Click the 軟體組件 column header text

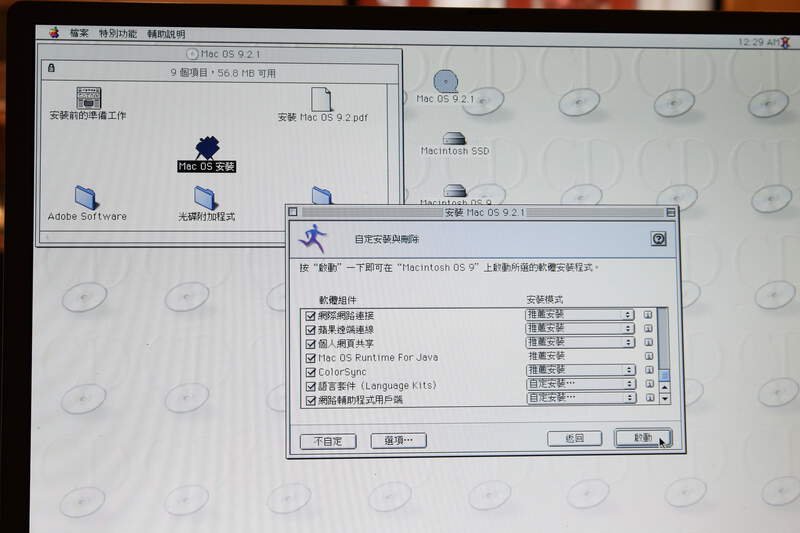coord(338,300)
